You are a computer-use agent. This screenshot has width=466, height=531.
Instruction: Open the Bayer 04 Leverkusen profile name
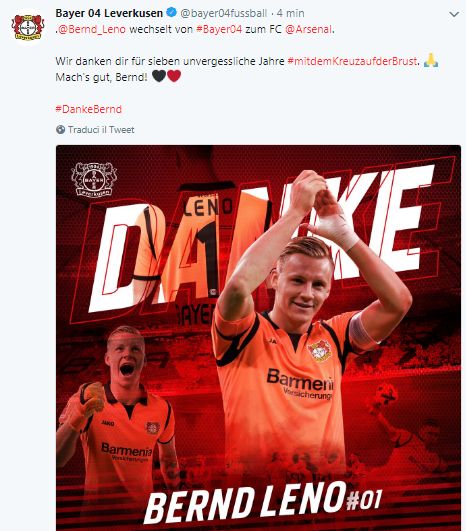click(109, 13)
